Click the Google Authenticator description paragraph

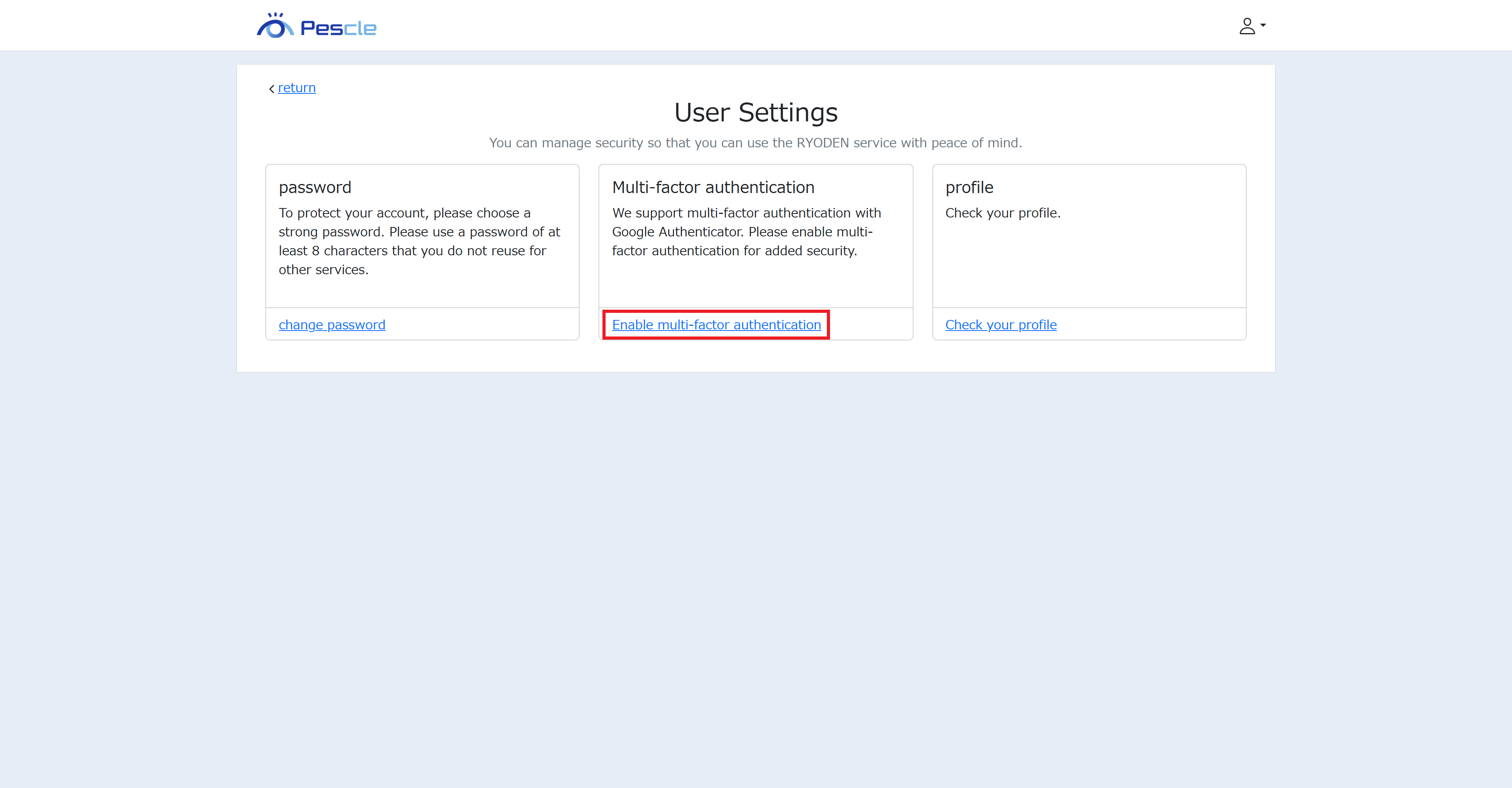[746, 232]
